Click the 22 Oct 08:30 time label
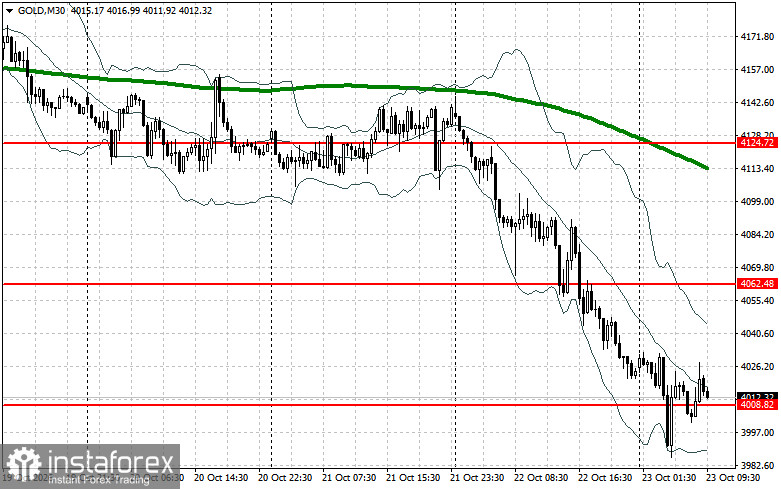 tap(540, 478)
